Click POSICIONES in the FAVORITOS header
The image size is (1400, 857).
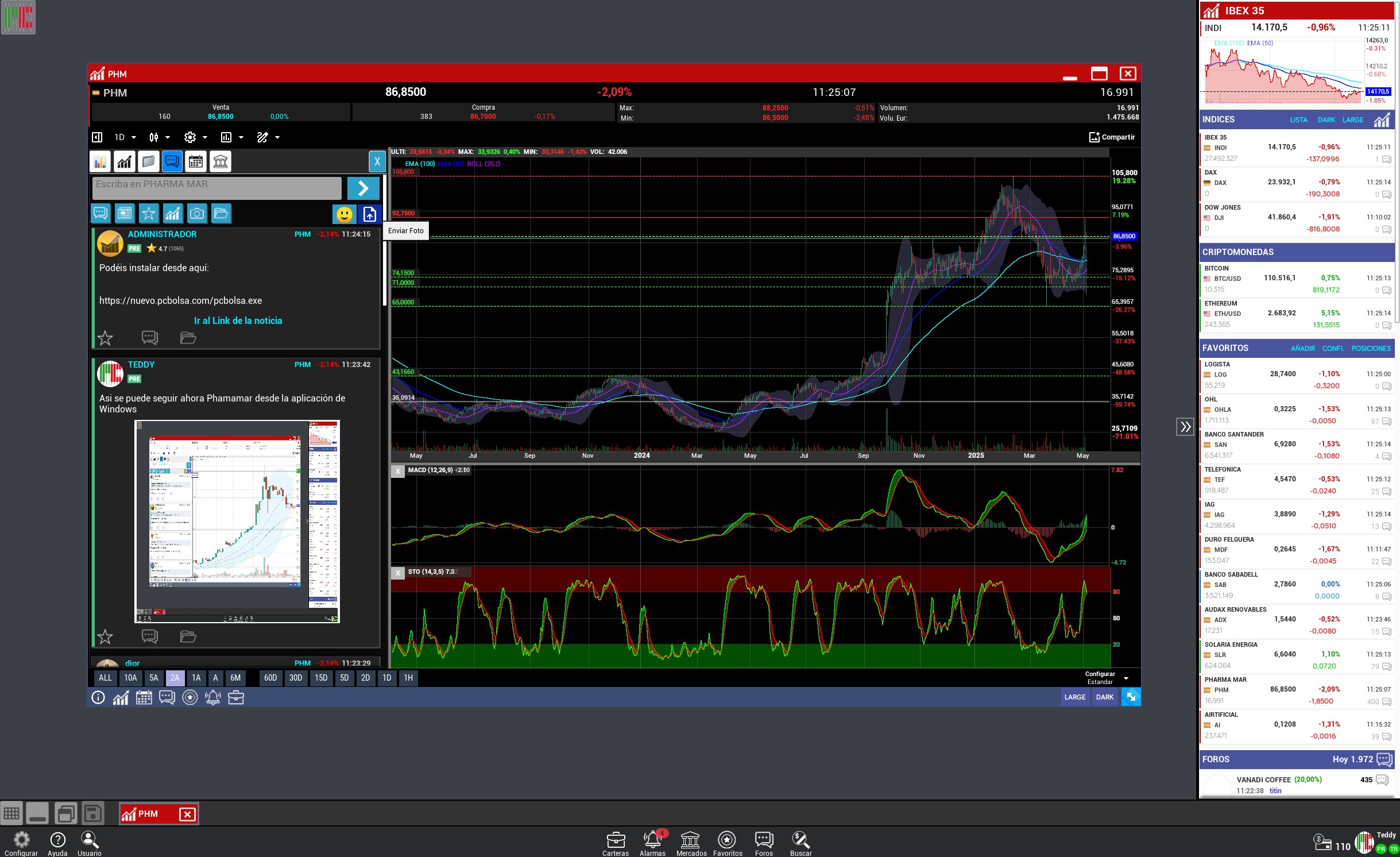[x=1371, y=349]
